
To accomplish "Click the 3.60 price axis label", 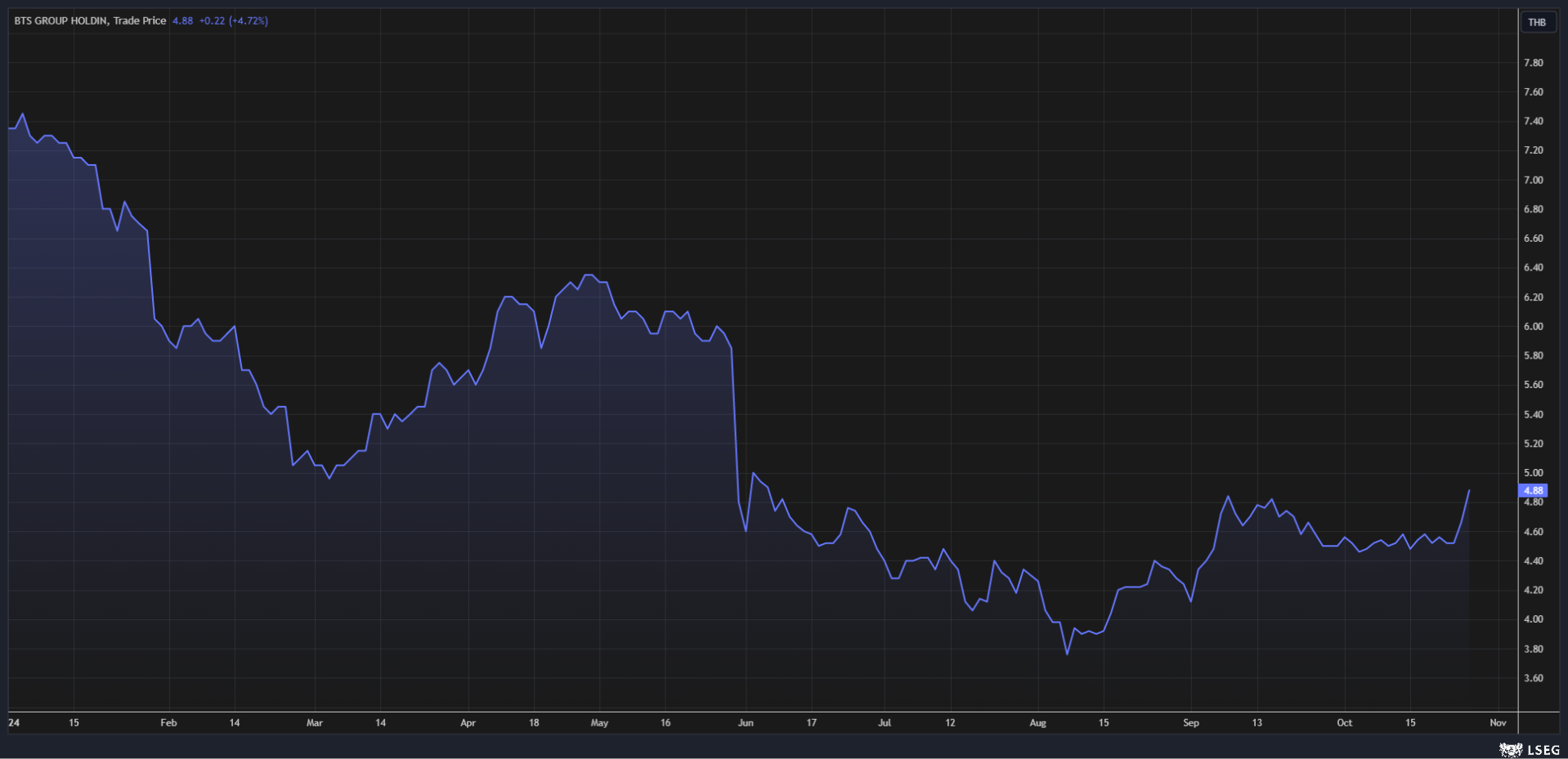I will 1533,678.
